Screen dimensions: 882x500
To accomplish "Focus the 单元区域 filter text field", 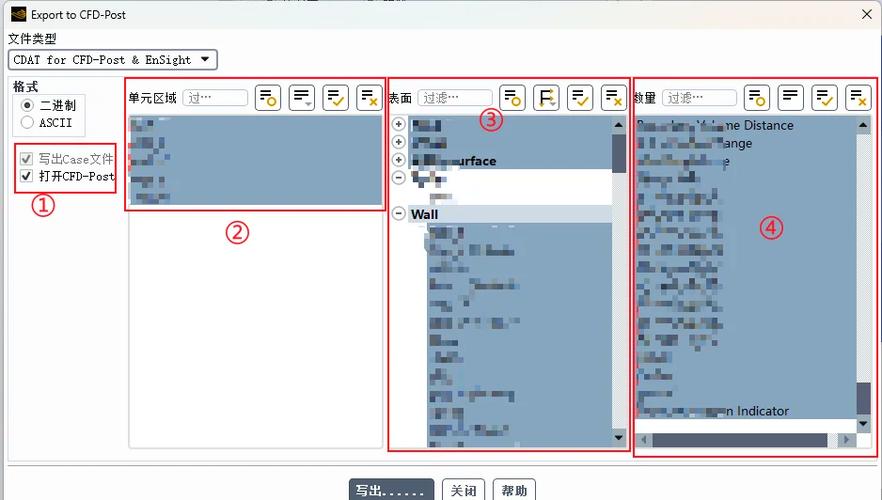I will coord(215,98).
